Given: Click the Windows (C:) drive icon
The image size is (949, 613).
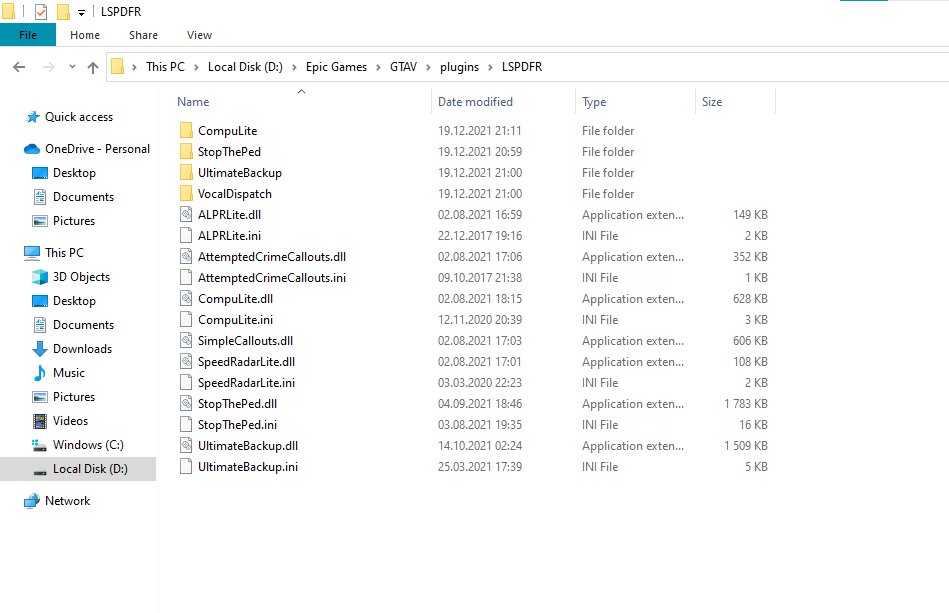Looking at the screenshot, I should pyautogui.click(x=39, y=445).
